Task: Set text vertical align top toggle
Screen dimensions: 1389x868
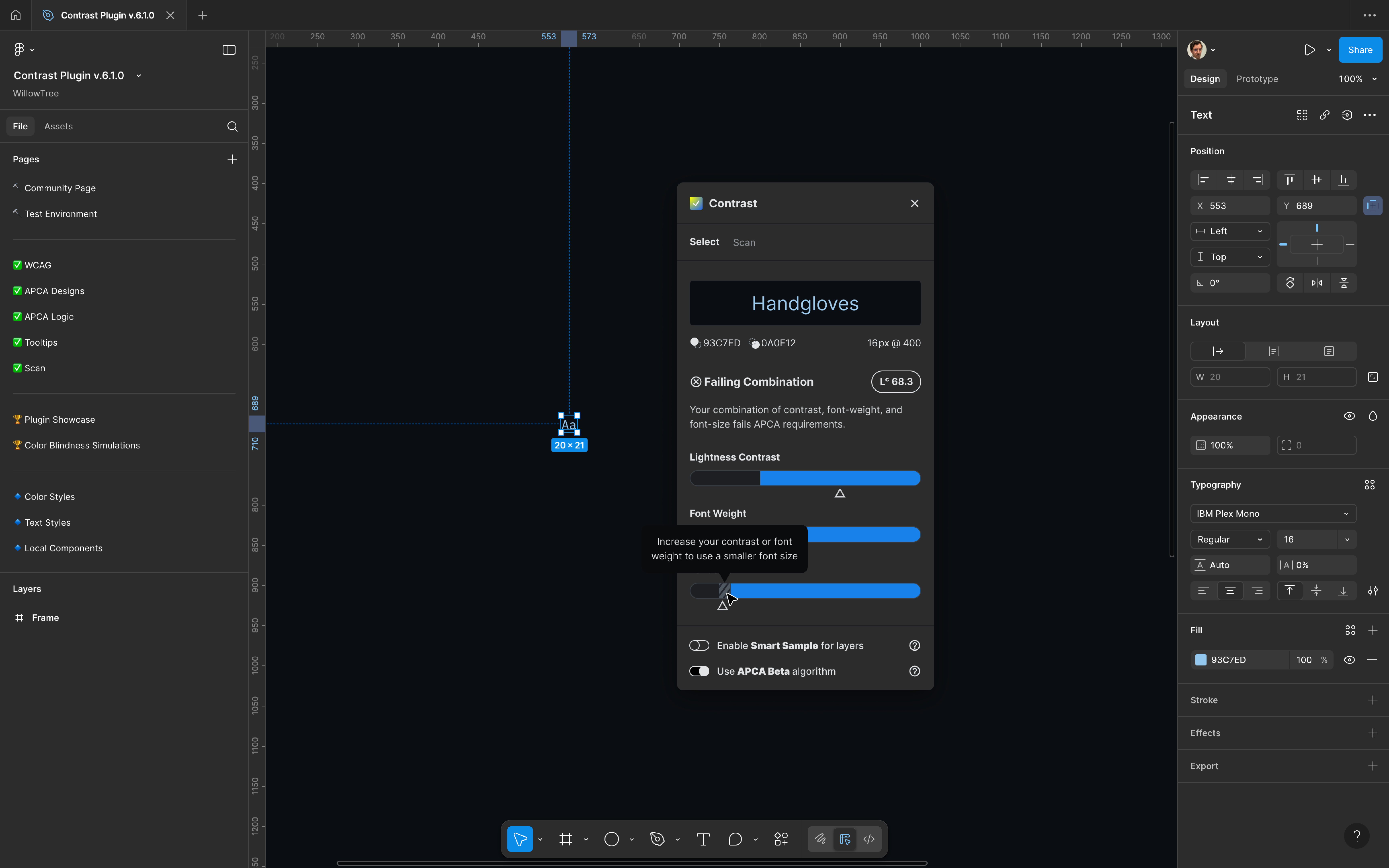Action: 1290,591
